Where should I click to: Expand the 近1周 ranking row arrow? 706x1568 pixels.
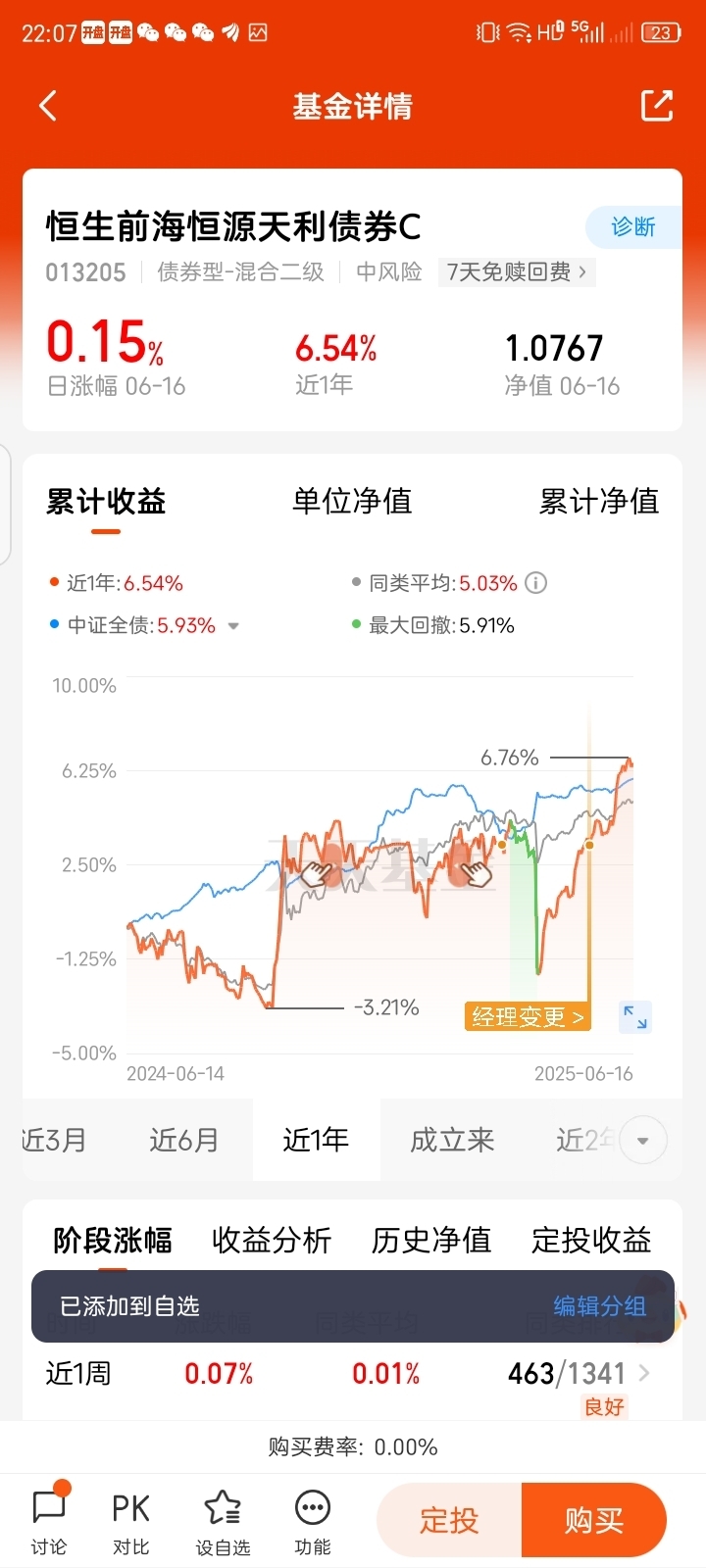coord(644,1373)
